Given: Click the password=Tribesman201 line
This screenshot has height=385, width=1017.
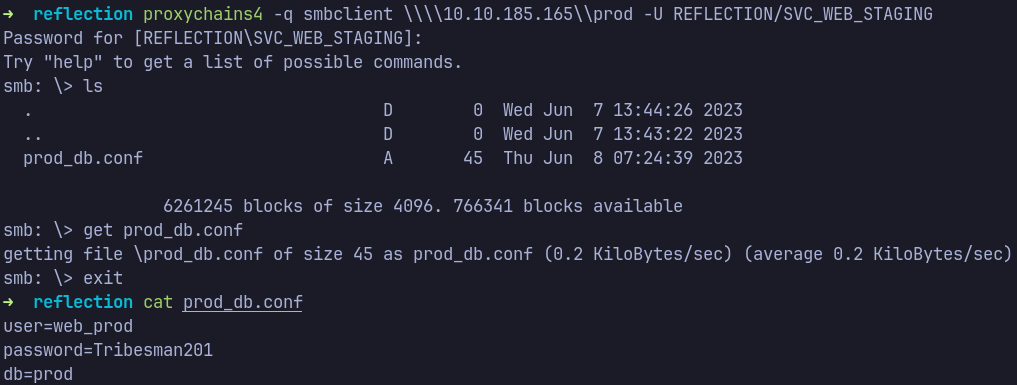Looking at the screenshot, I should pyautogui.click(x=108, y=351).
